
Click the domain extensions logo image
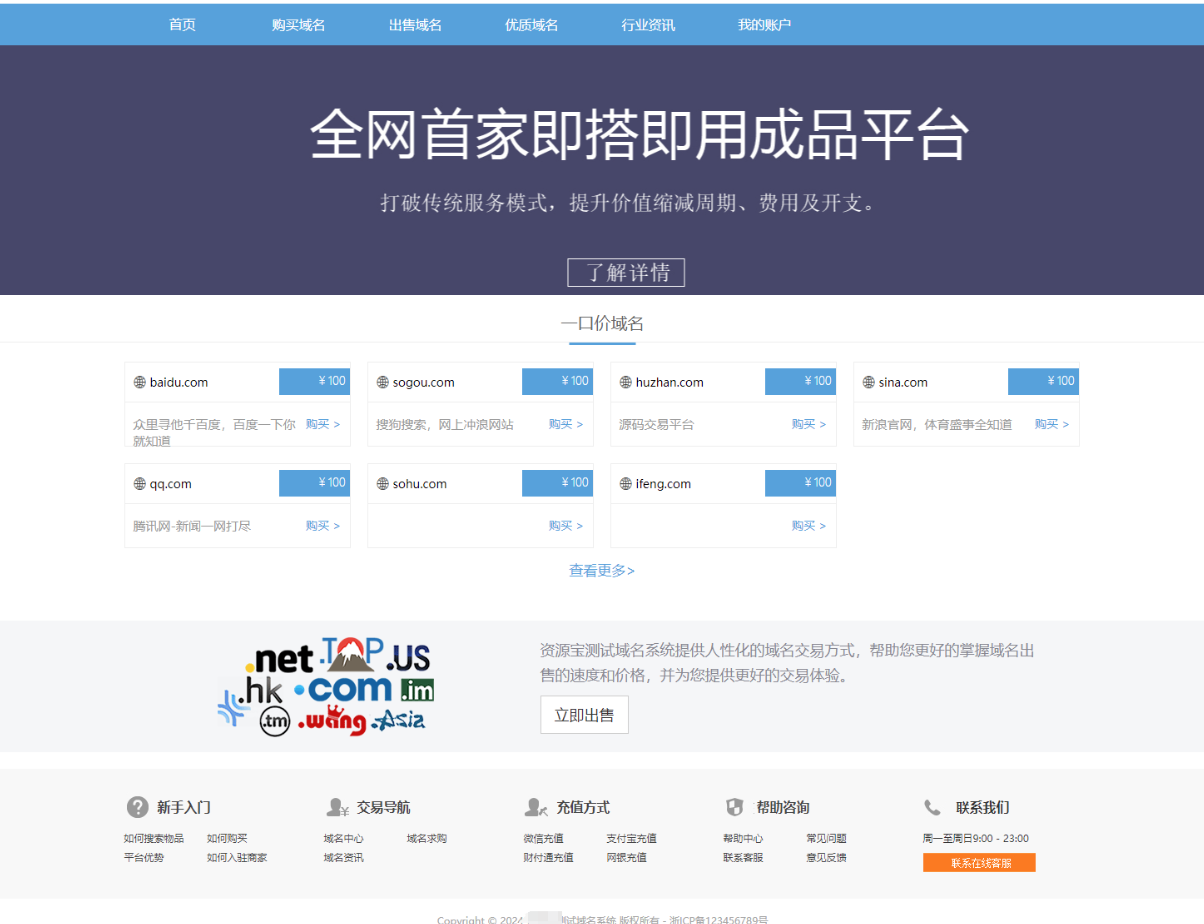[330, 687]
